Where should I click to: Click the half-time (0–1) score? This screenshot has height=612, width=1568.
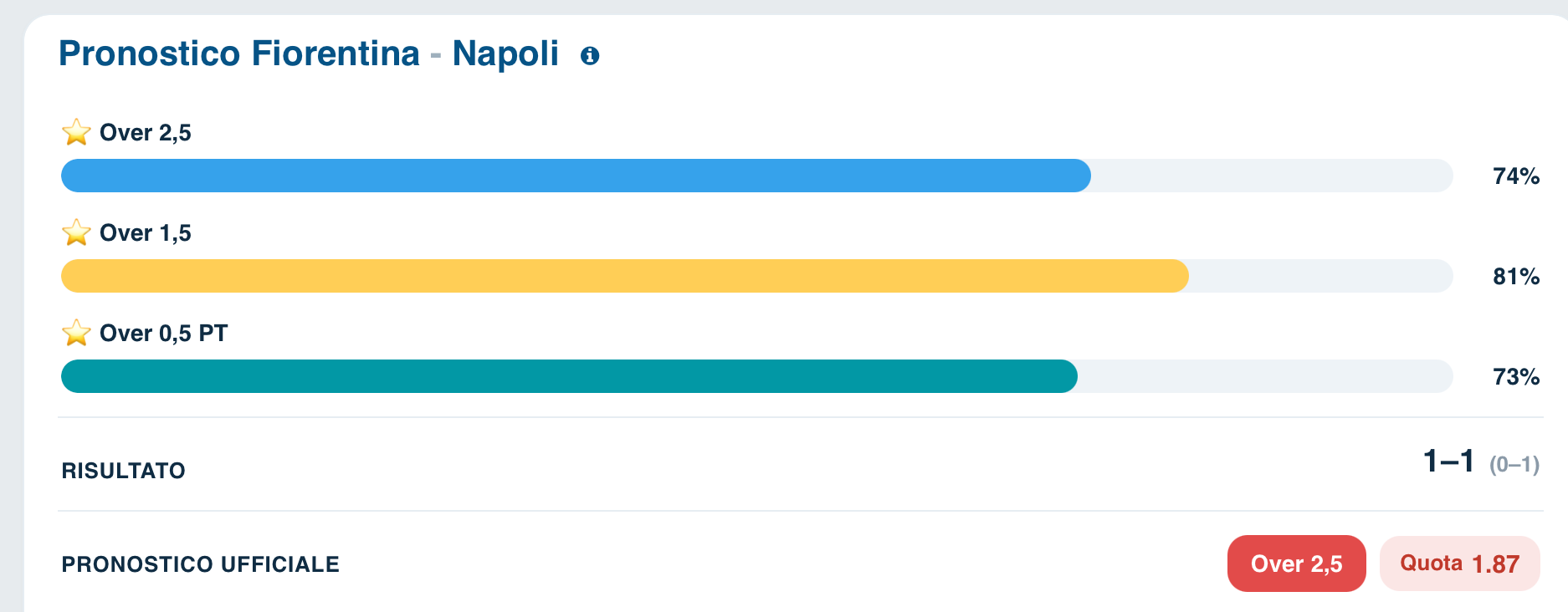[x=1514, y=465]
